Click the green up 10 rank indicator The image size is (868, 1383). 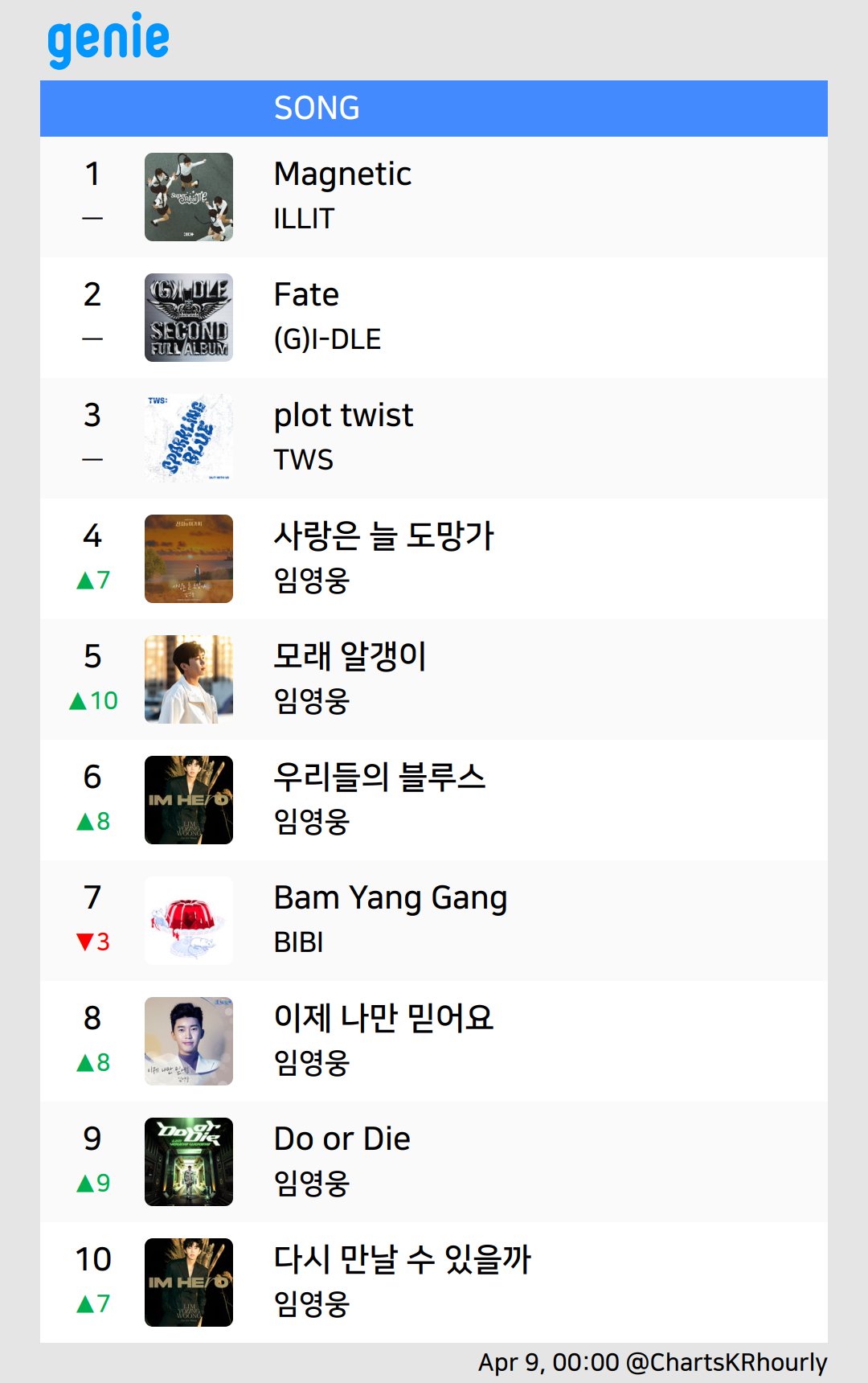[93, 701]
